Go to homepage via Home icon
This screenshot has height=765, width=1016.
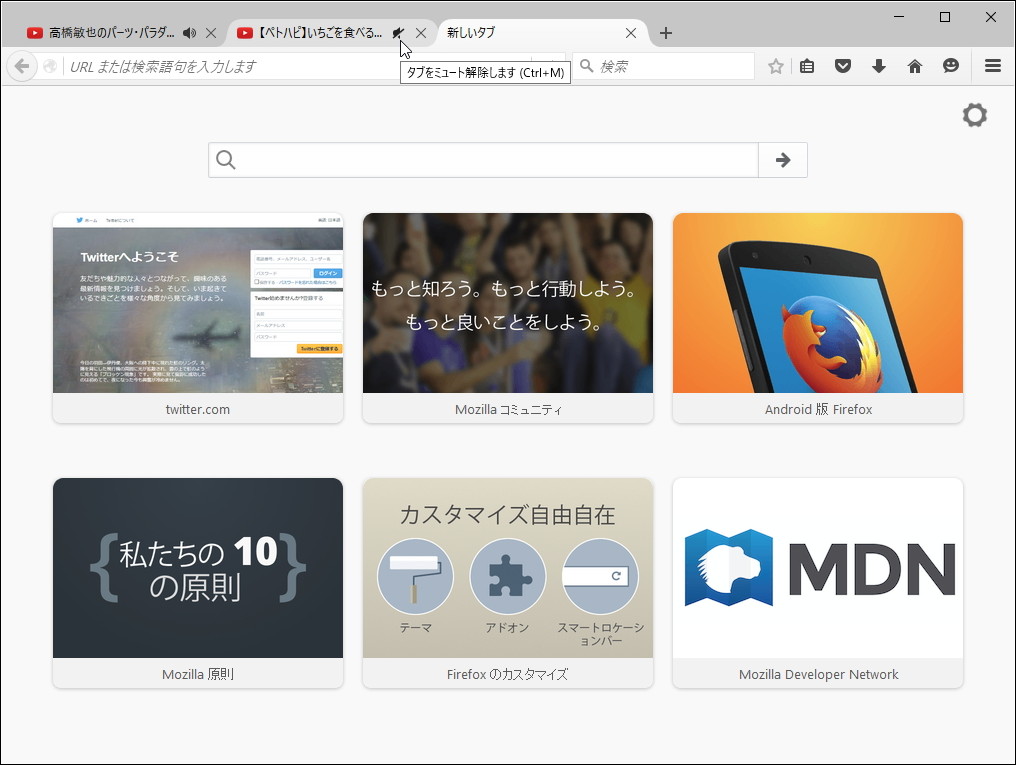[915, 66]
